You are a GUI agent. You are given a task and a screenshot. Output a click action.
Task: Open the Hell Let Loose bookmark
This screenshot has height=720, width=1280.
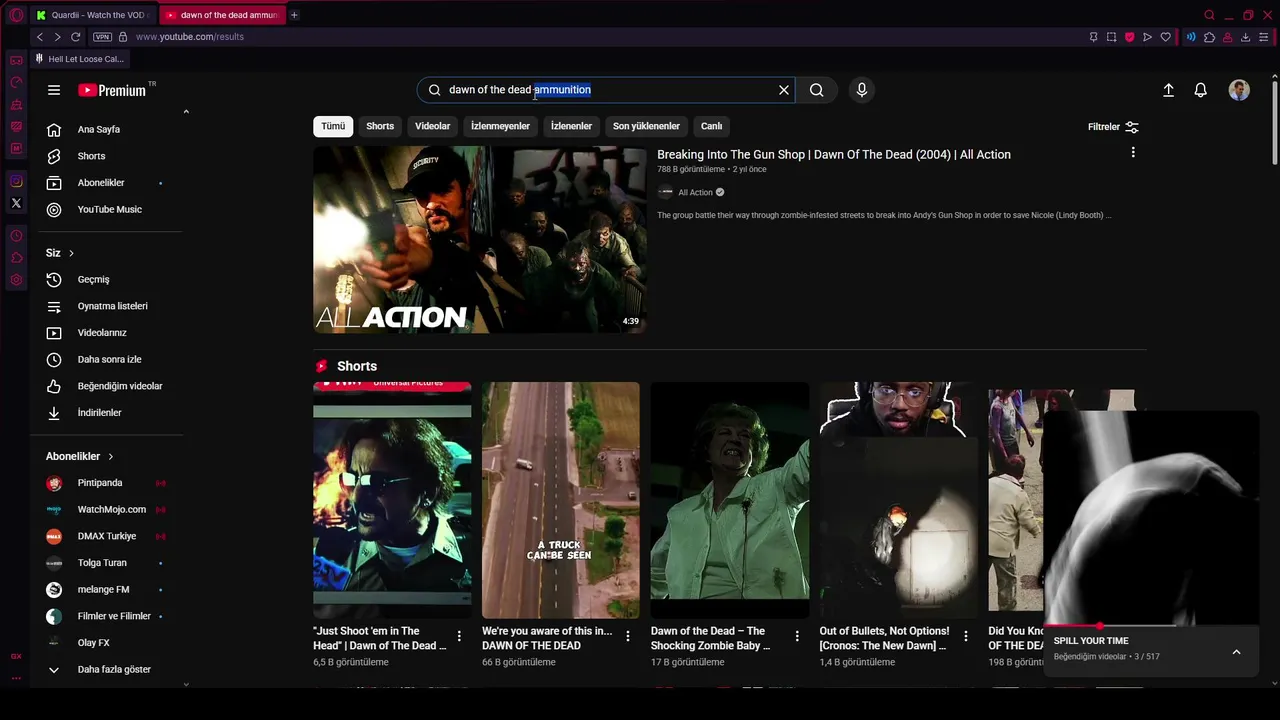[80, 59]
